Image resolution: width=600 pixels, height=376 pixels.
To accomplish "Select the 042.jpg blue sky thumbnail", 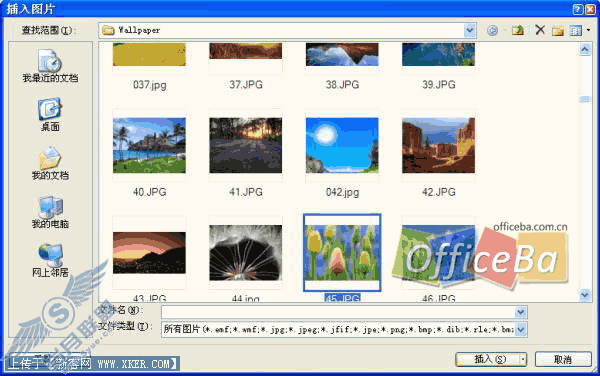I will (342, 145).
